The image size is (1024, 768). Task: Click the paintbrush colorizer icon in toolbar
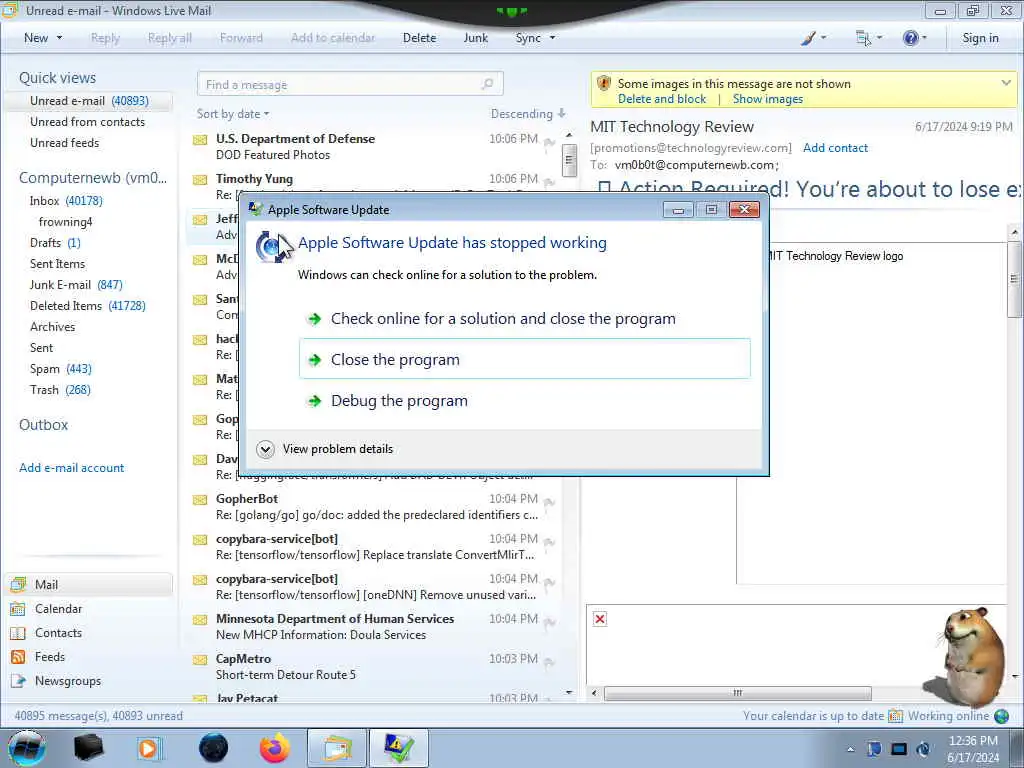pyautogui.click(x=808, y=39)
